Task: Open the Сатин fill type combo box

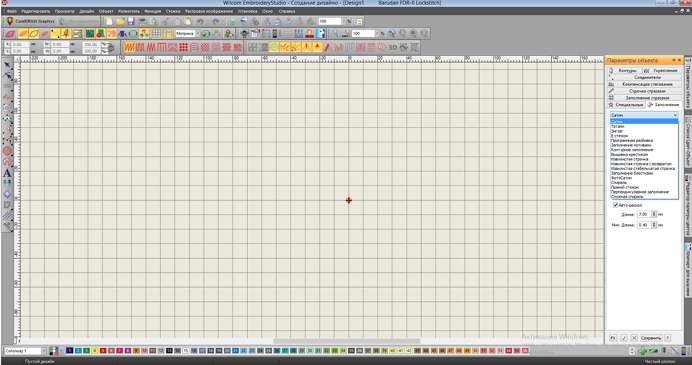Action: (644, 115)
